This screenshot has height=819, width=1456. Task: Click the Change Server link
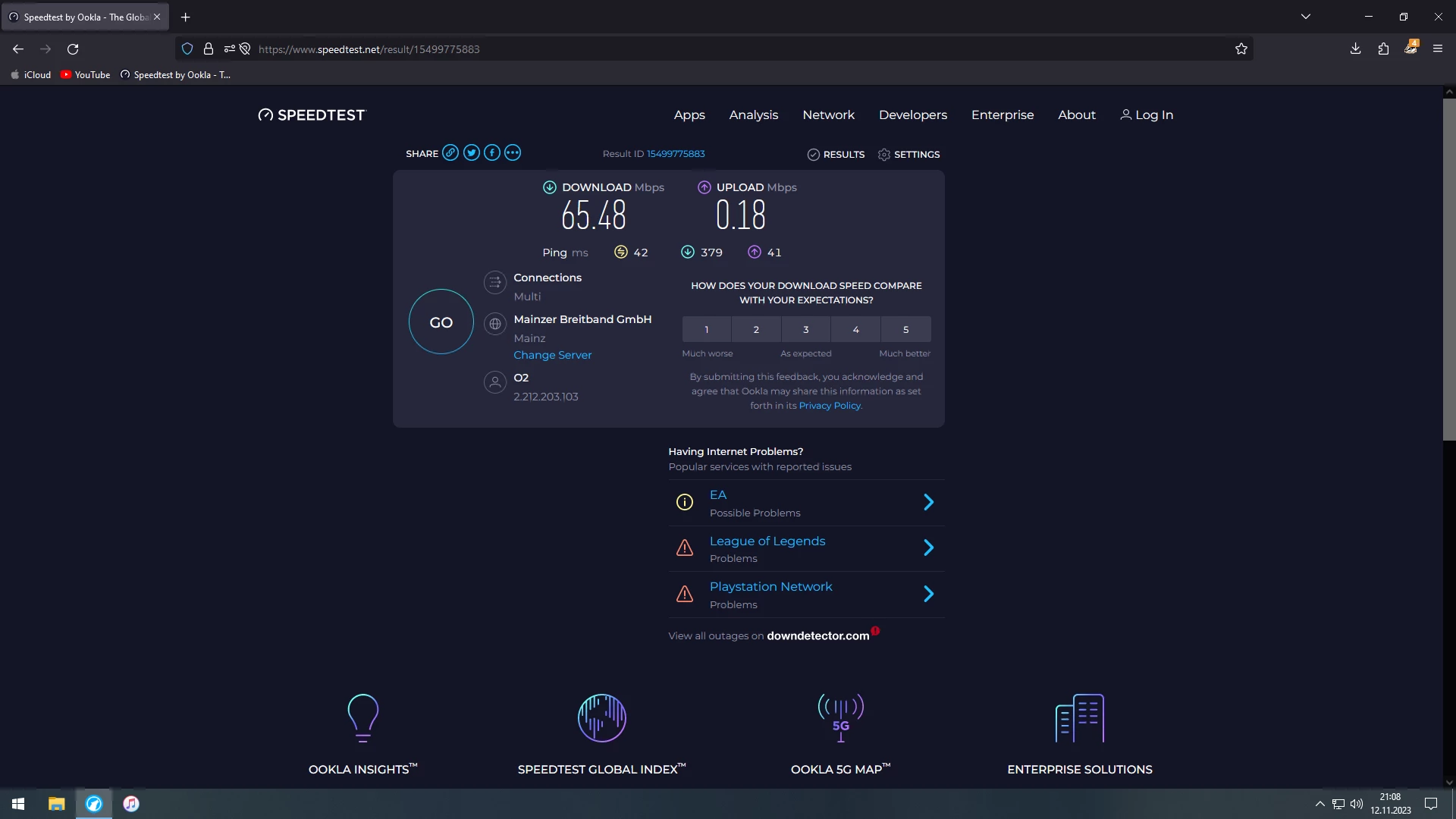552,355
